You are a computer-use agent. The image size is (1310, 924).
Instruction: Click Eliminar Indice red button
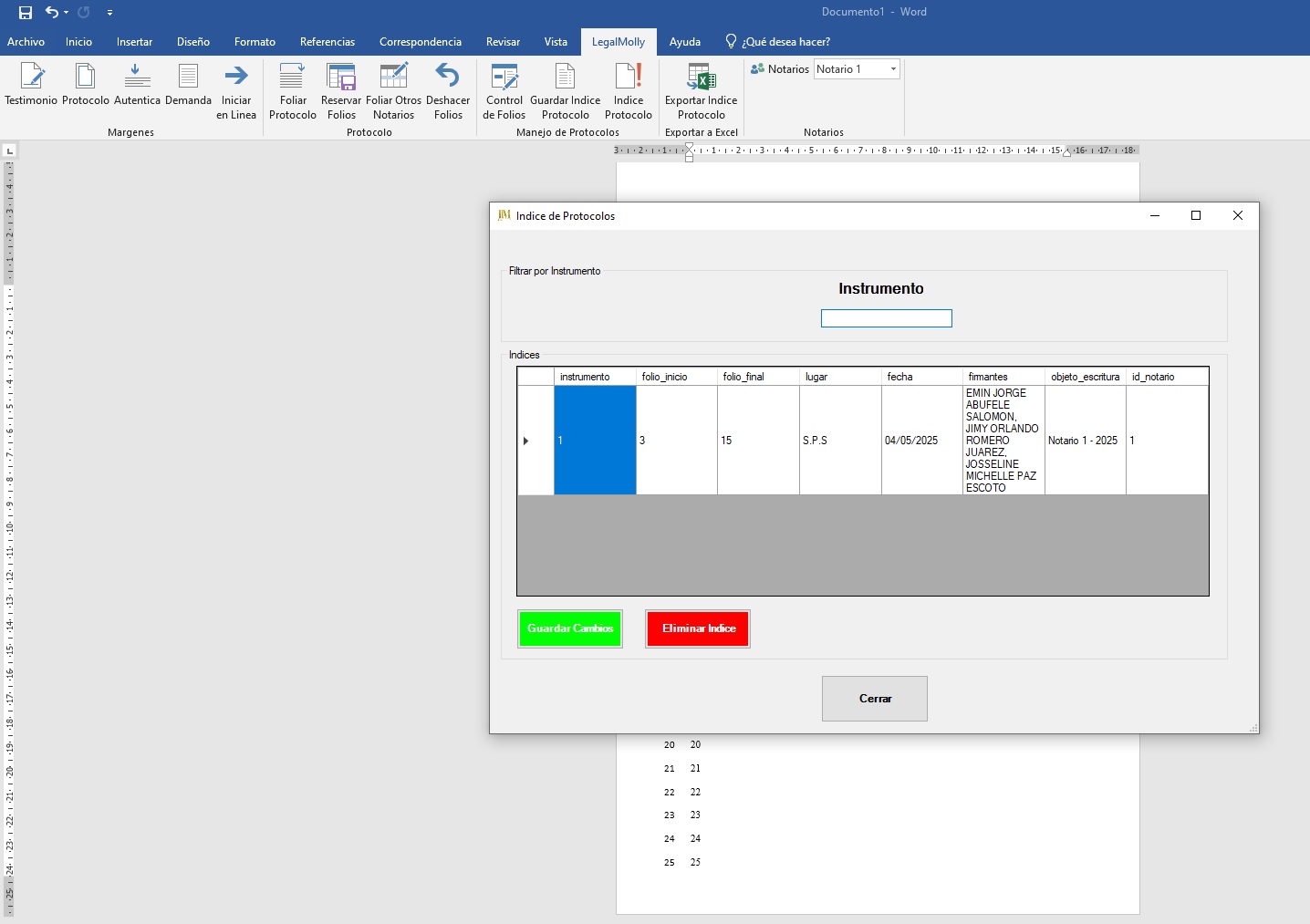tap(698, 628)
